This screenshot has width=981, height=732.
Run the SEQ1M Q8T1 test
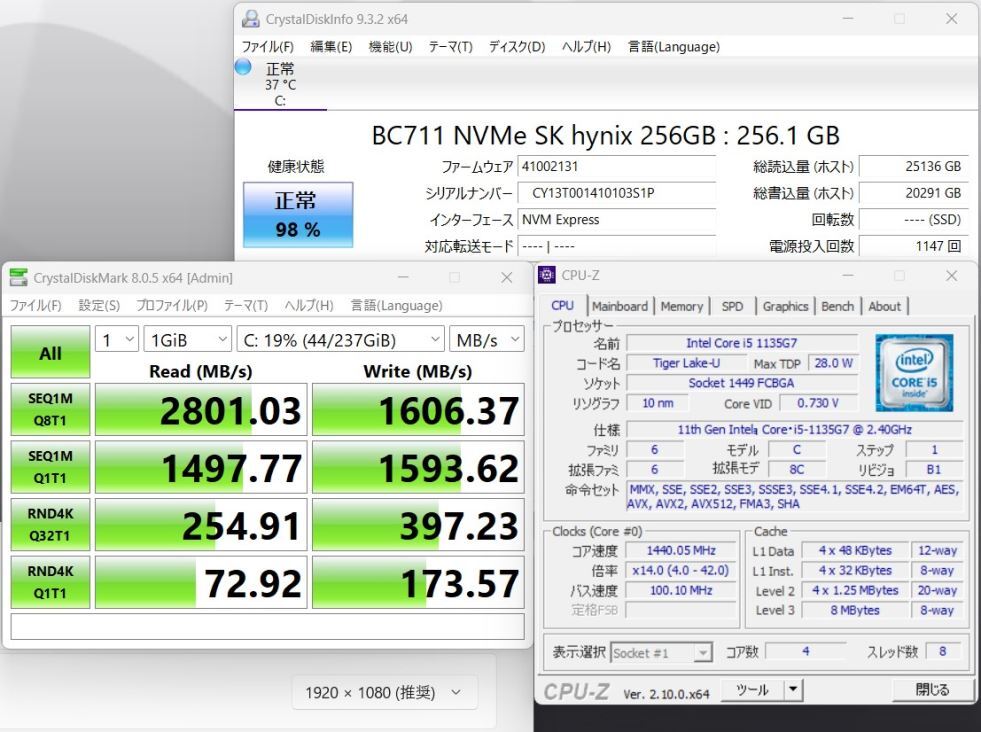(50, 409)
